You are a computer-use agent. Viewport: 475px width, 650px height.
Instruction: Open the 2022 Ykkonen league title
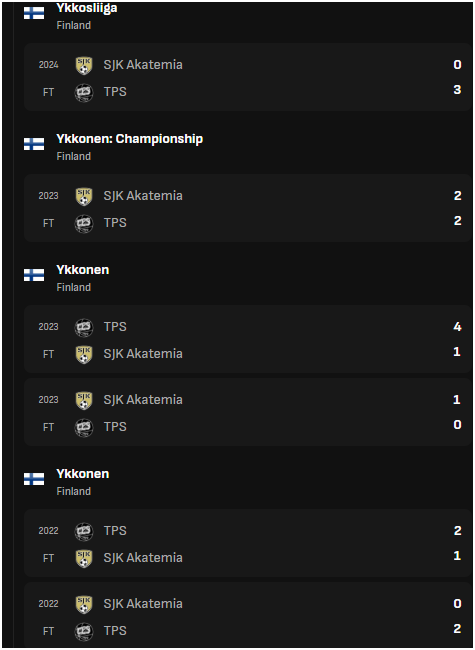[82, 474]
